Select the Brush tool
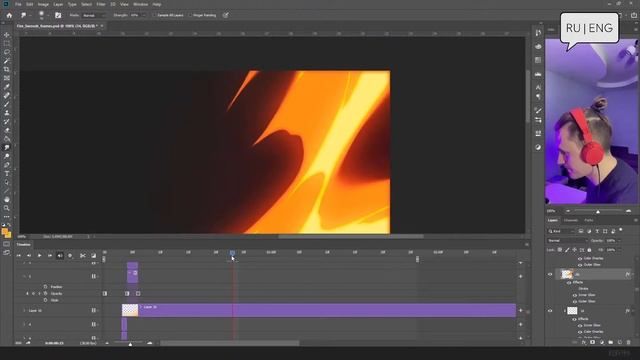Image resolution: width=640 pixels, height=360 pixels. point(7,104)
